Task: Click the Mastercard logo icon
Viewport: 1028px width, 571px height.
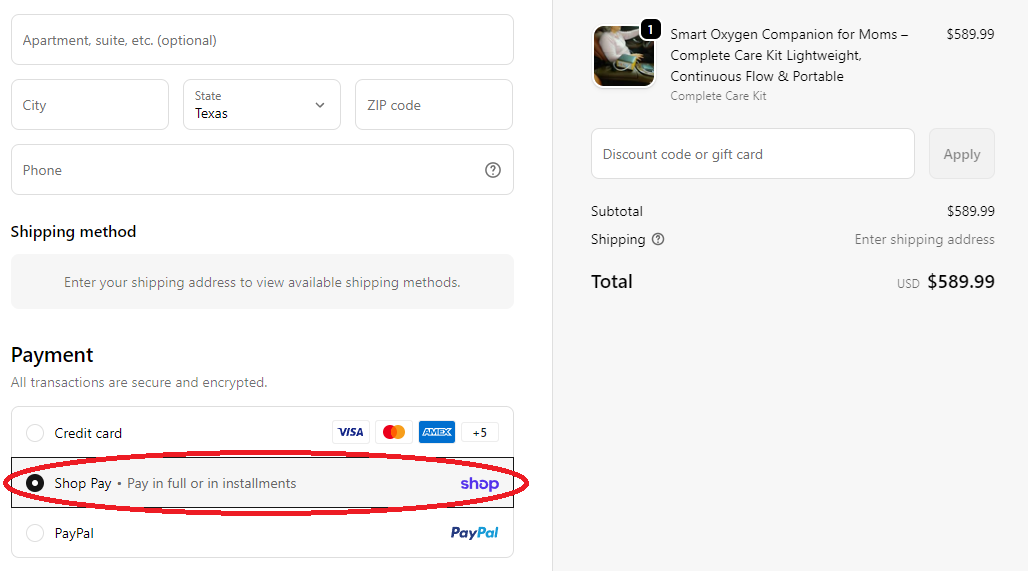Action: pos(394,432)
